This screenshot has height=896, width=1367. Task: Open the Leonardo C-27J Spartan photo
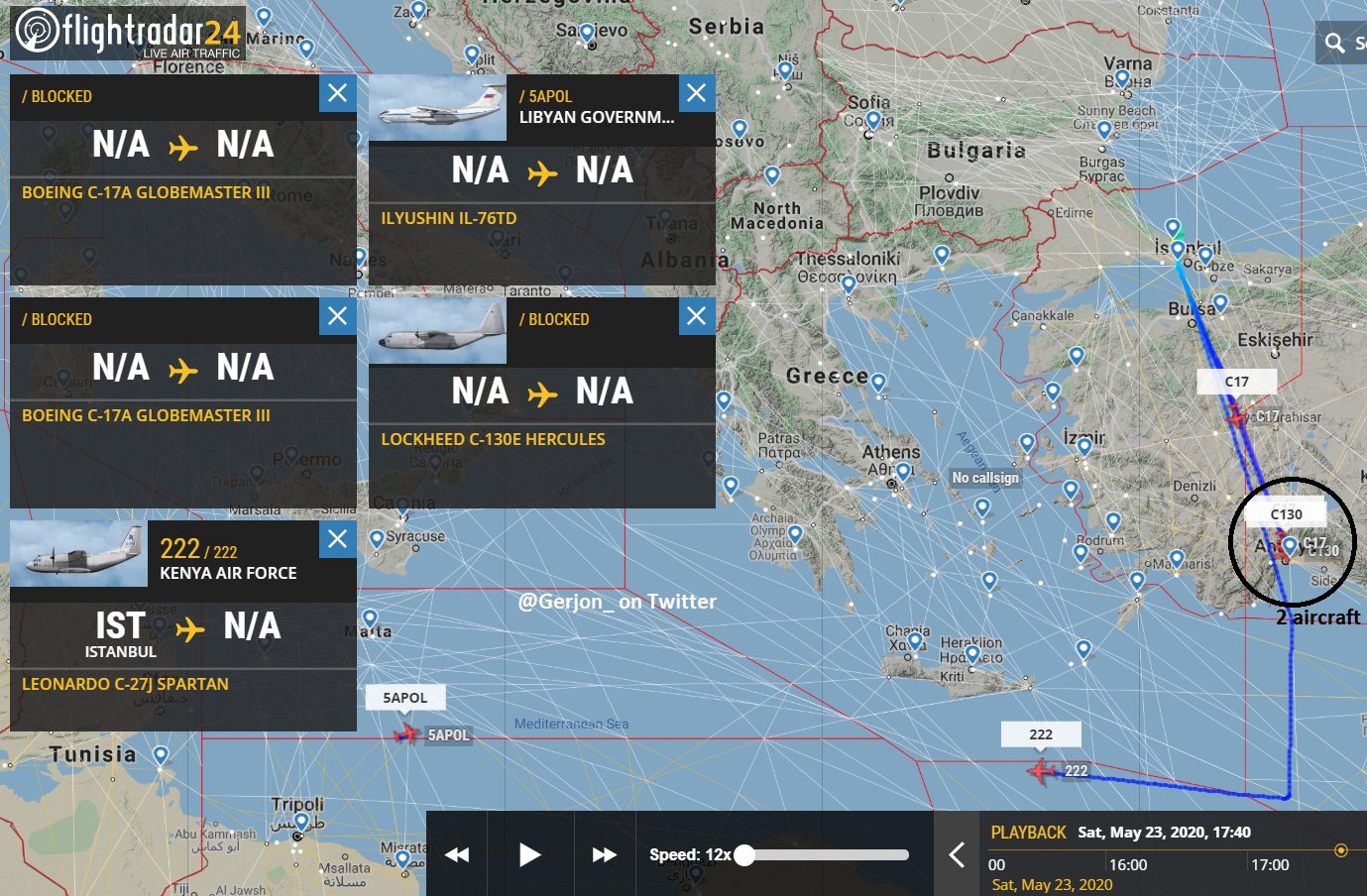coord(78,554)
